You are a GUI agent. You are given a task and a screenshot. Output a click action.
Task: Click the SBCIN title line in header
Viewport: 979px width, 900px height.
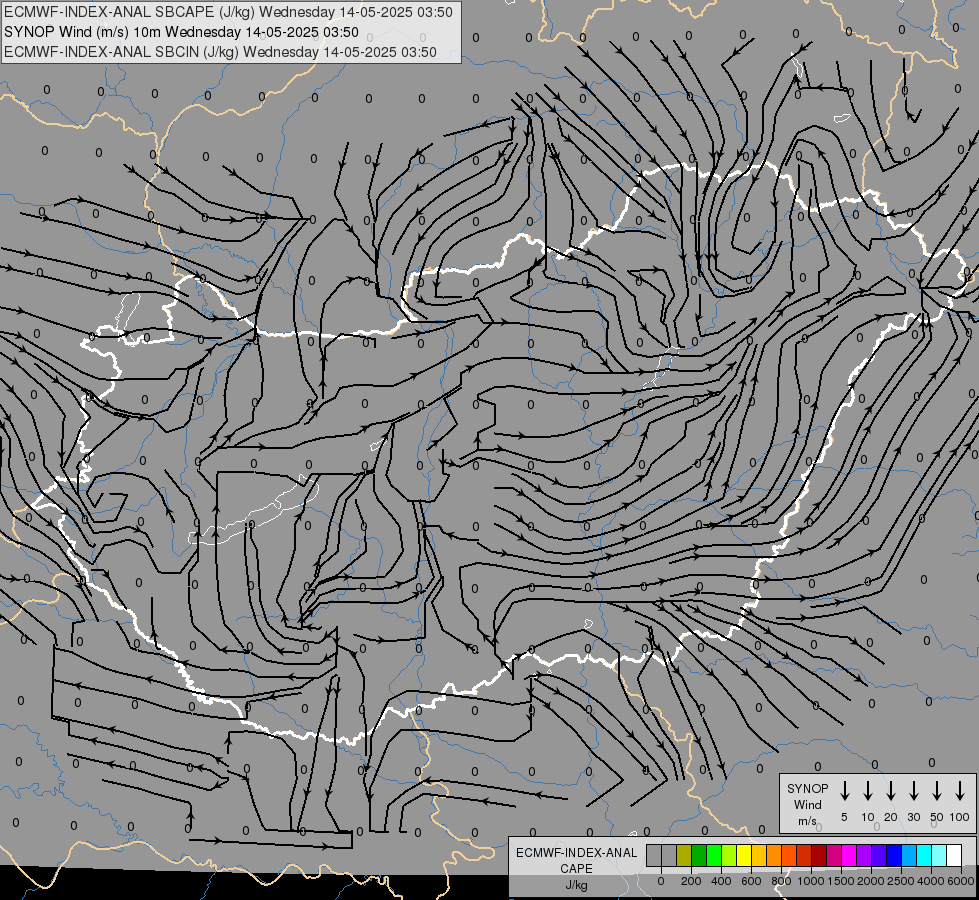pos(220,52)
